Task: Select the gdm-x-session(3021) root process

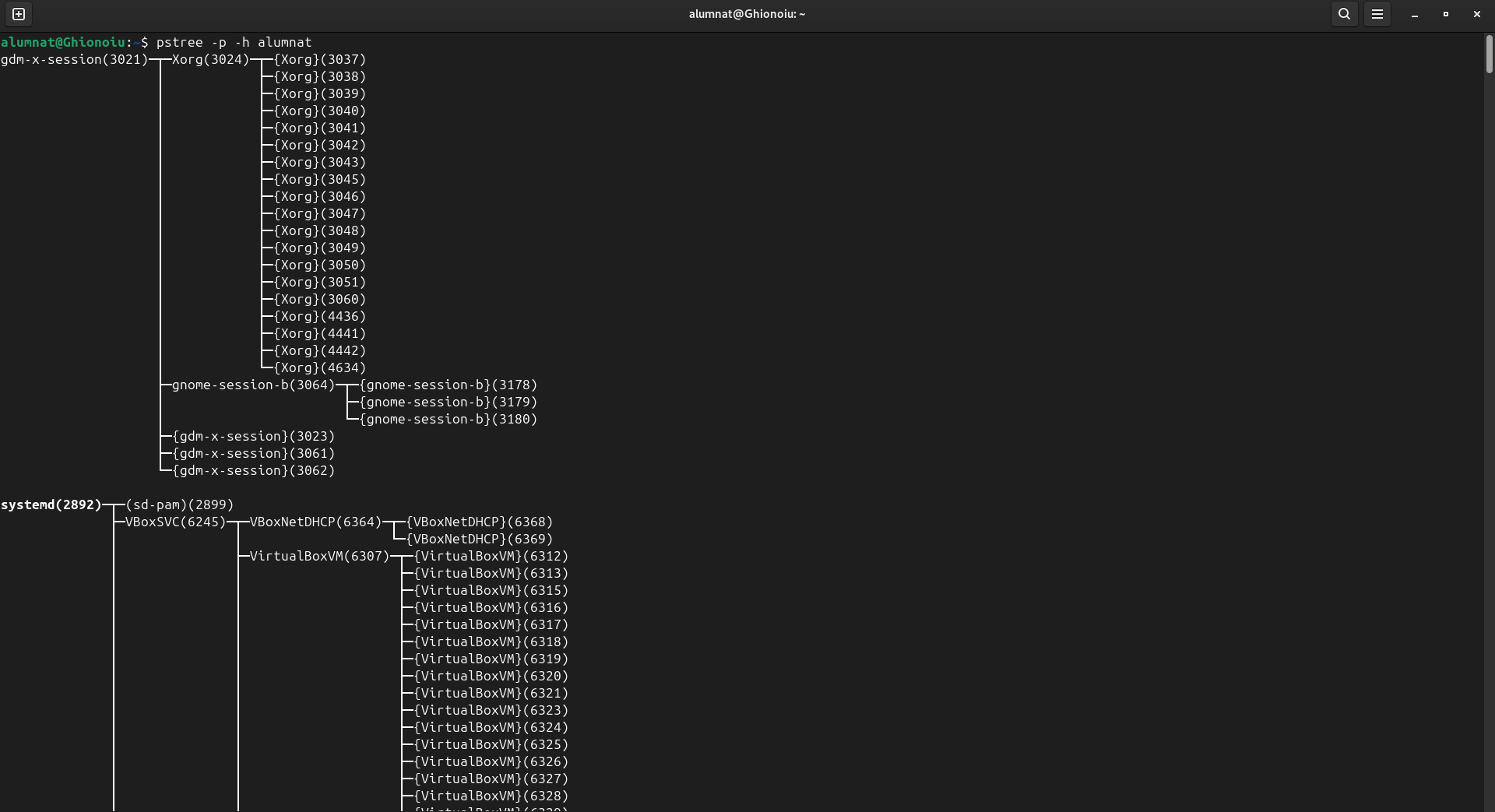Action: [x=74, y=59]
